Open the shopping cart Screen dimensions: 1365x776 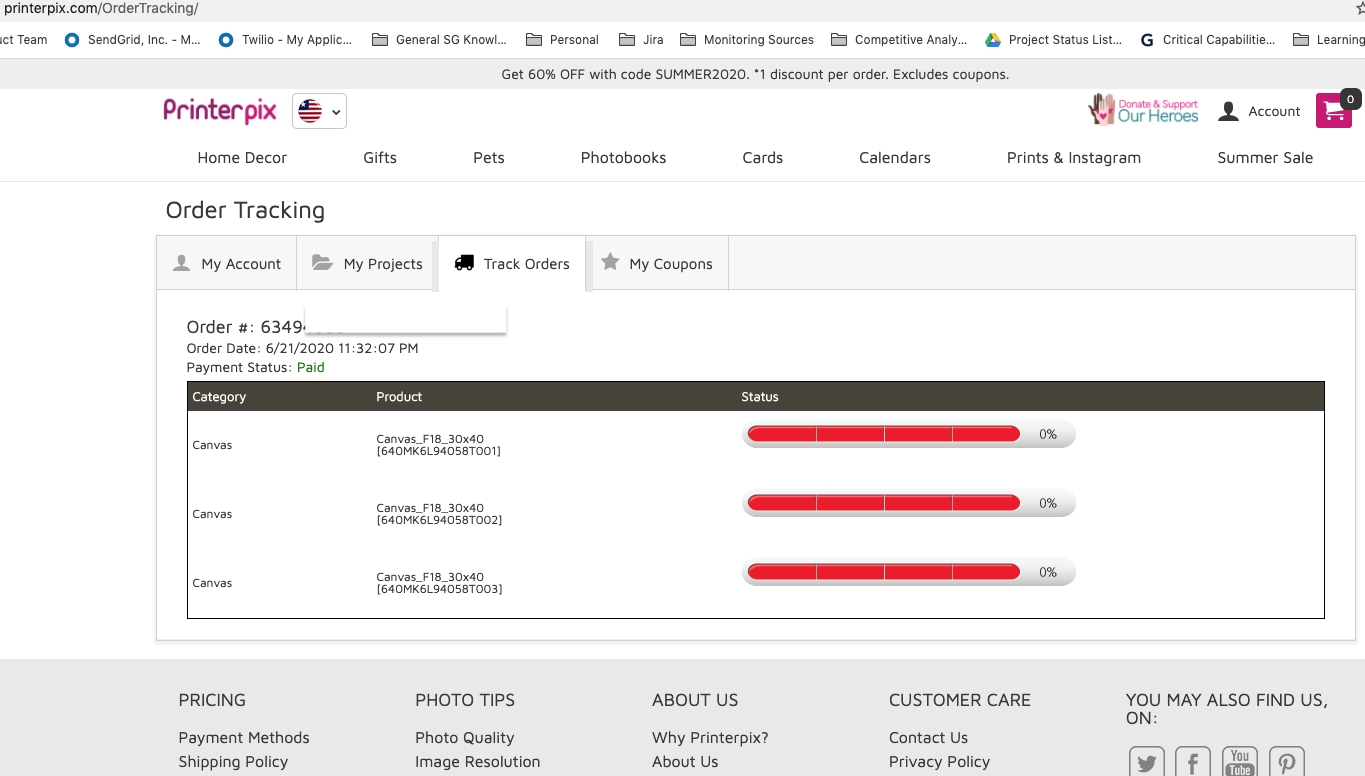pos(1334,111)
